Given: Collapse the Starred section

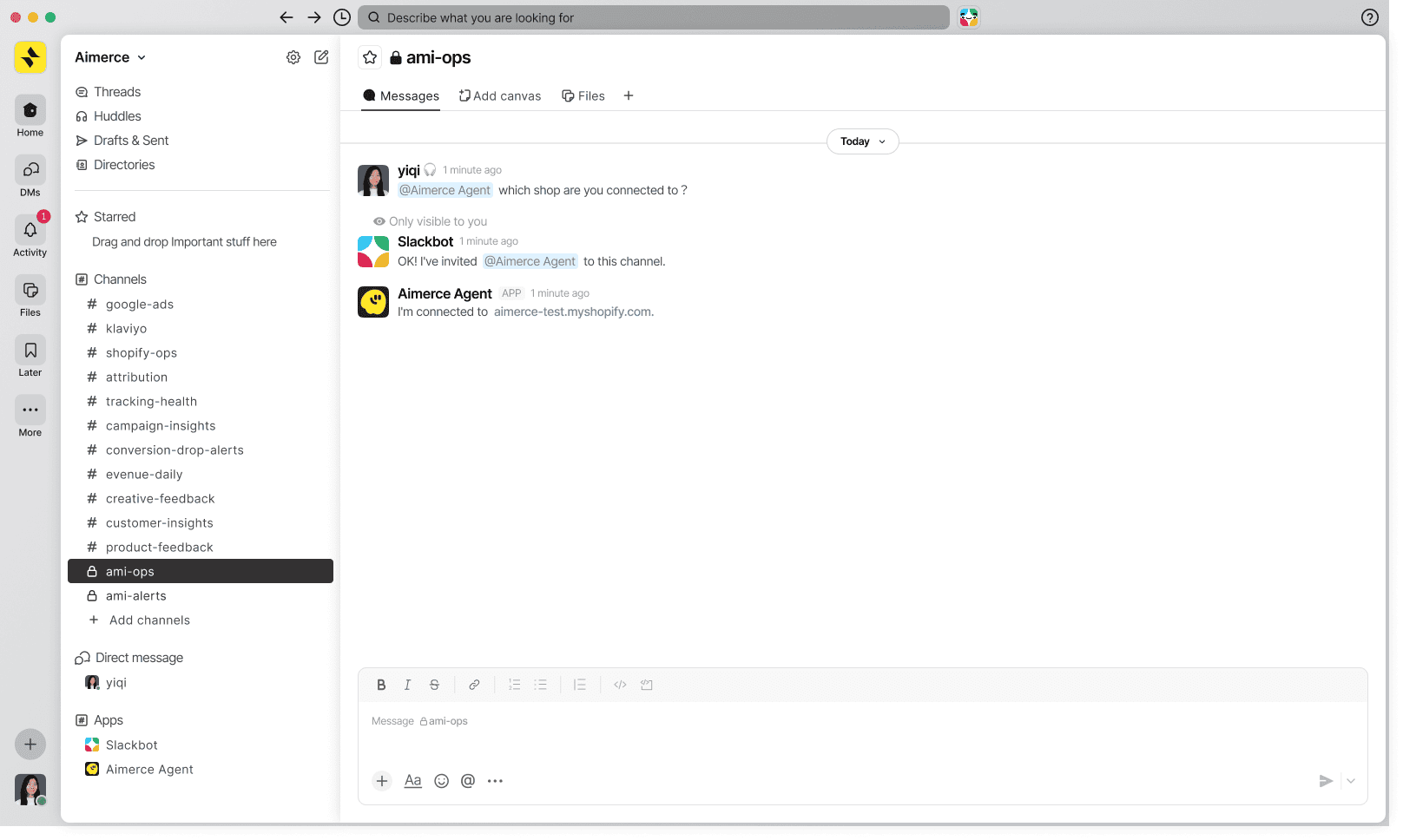Looking at the screenshot, I should (x=106, y=217).
